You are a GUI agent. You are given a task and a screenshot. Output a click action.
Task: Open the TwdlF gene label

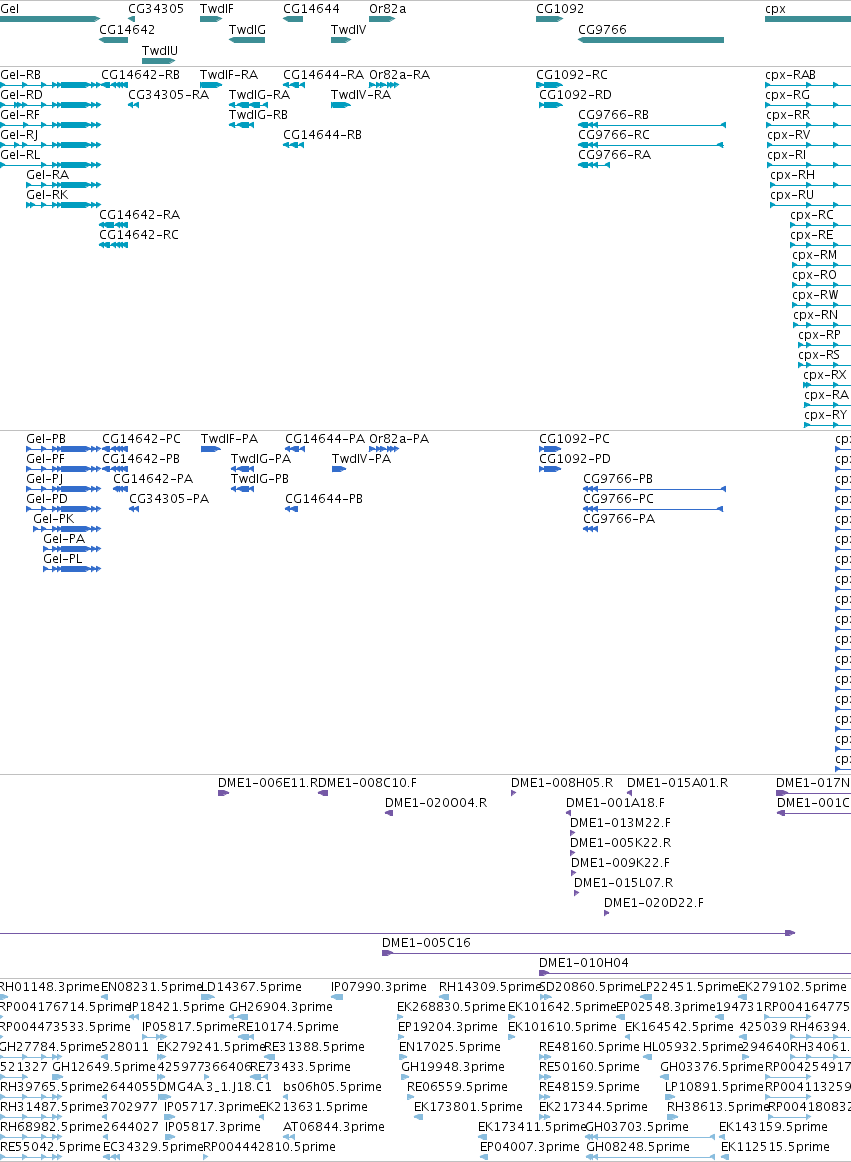(216, 9)
